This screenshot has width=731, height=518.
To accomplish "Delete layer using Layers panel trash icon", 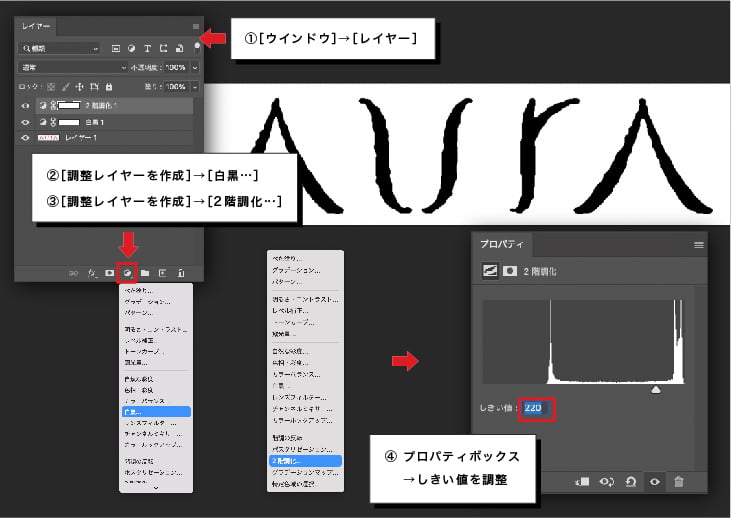I will pos(181,272).
